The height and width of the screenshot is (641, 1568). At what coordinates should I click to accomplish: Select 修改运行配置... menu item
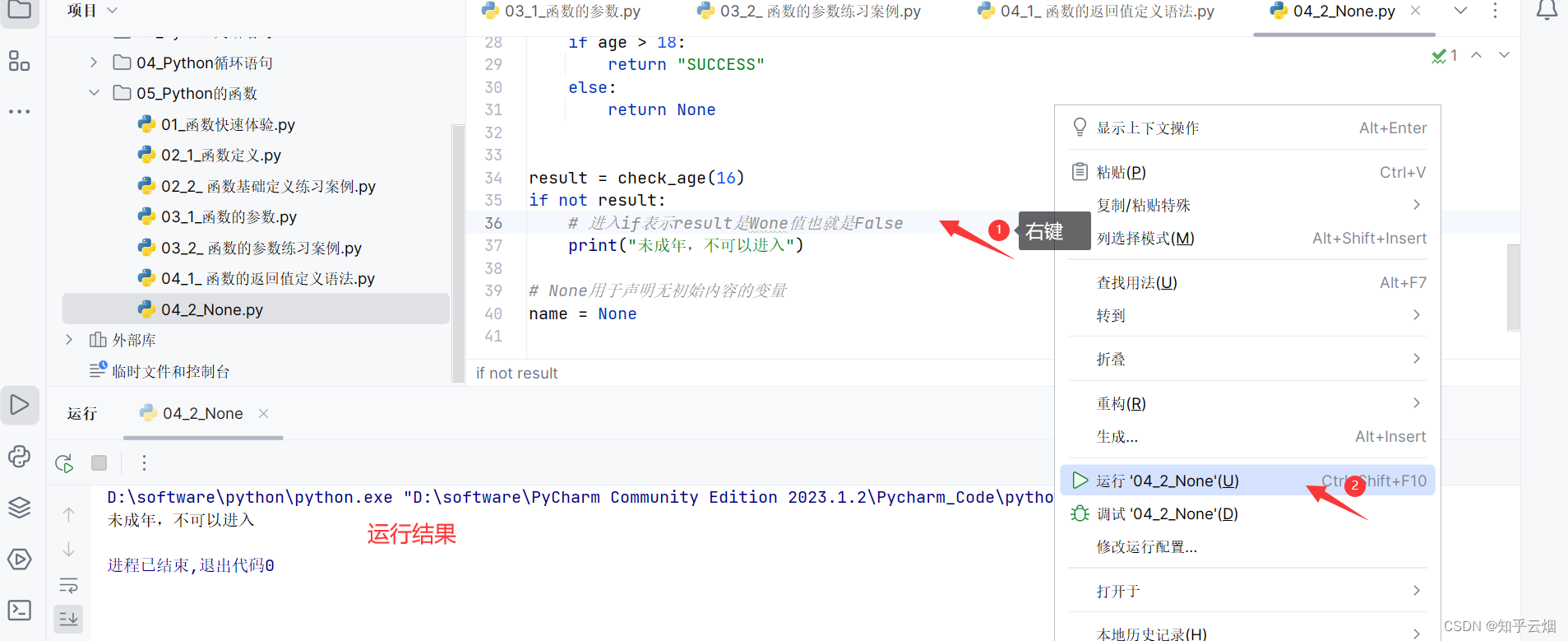click(x=1247, y=546)
